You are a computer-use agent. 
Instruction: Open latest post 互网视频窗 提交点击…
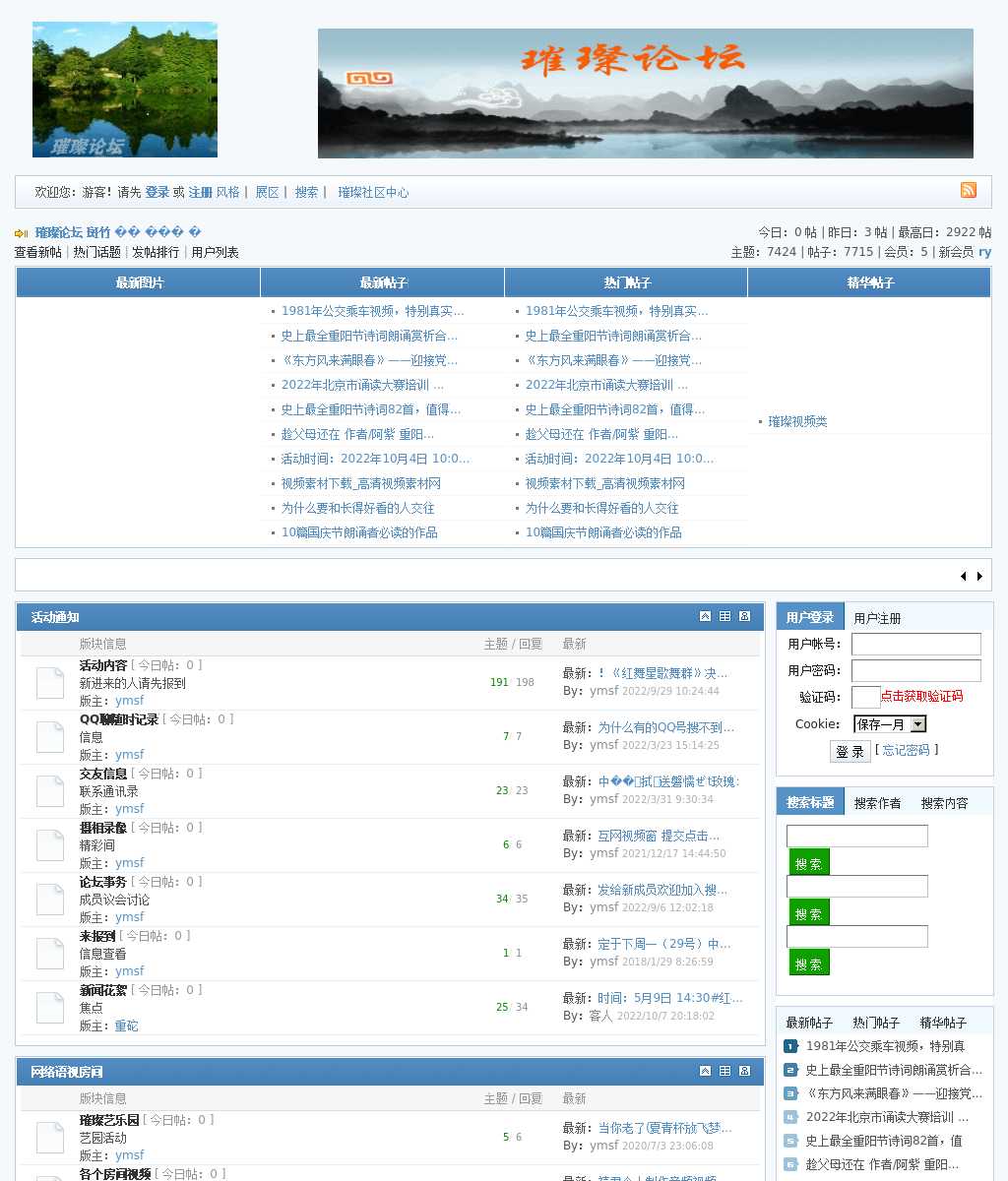tap(659, 836)
